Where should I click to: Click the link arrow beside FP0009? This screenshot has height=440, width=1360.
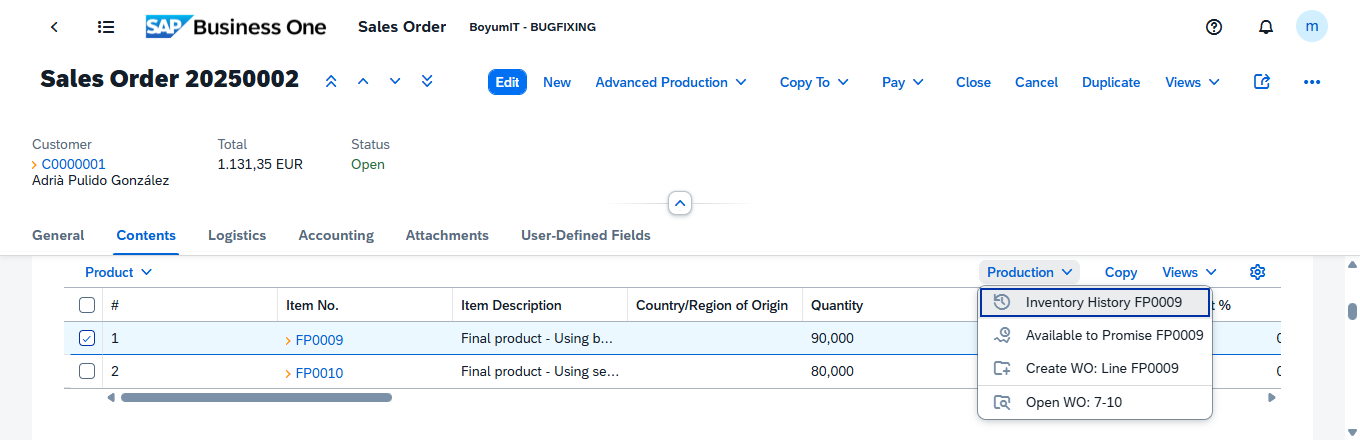[x=288, y=340]
